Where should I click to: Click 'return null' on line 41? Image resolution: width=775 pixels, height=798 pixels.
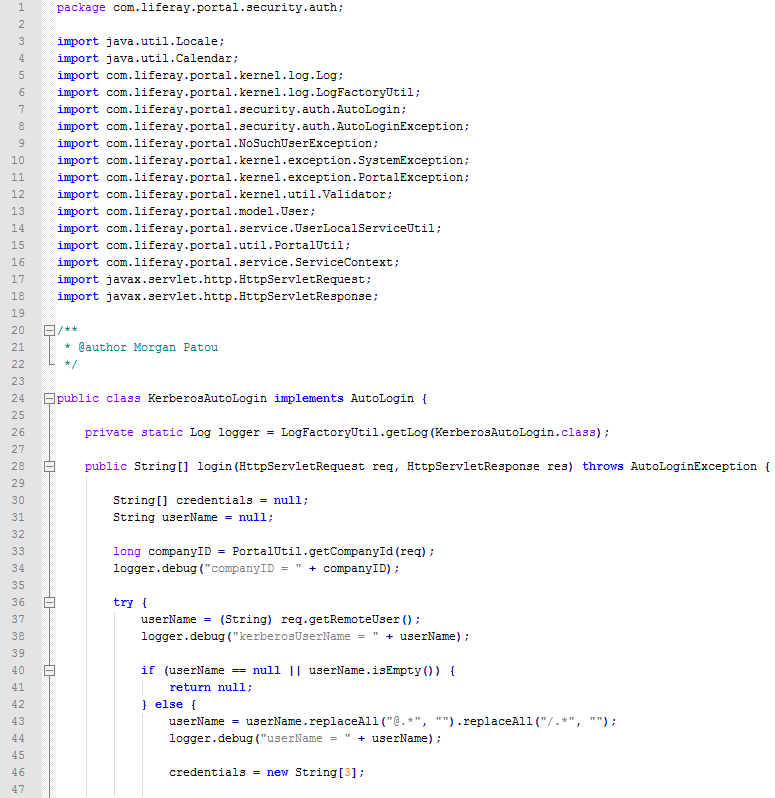[x=207, y=688]
